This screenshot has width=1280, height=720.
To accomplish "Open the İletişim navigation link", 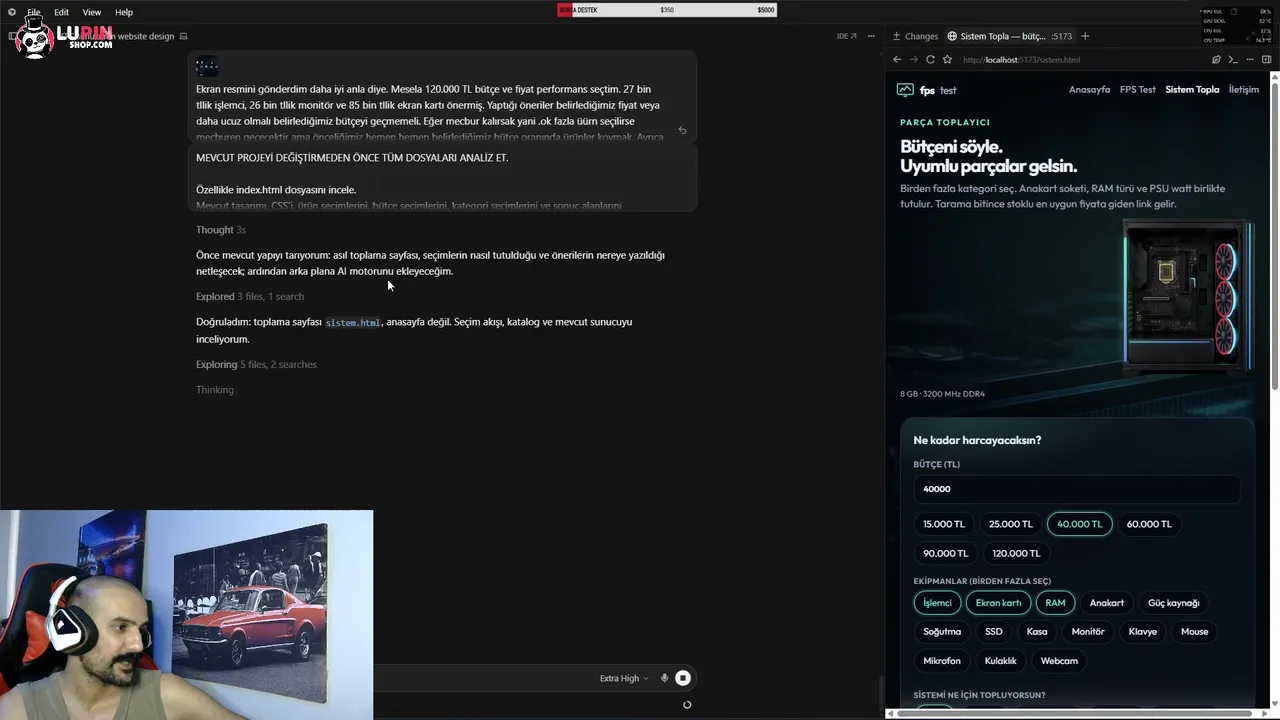I will 1244,90.
